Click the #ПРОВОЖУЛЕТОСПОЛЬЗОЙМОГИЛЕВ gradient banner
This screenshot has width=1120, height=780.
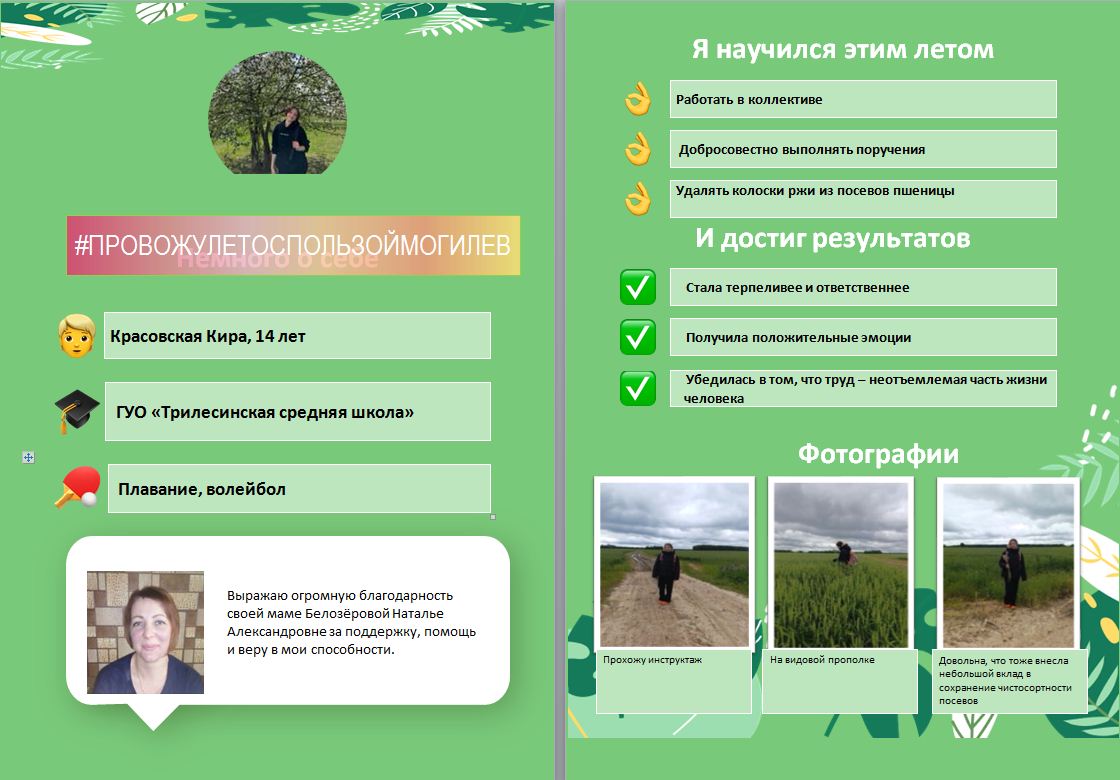point(294,245)
